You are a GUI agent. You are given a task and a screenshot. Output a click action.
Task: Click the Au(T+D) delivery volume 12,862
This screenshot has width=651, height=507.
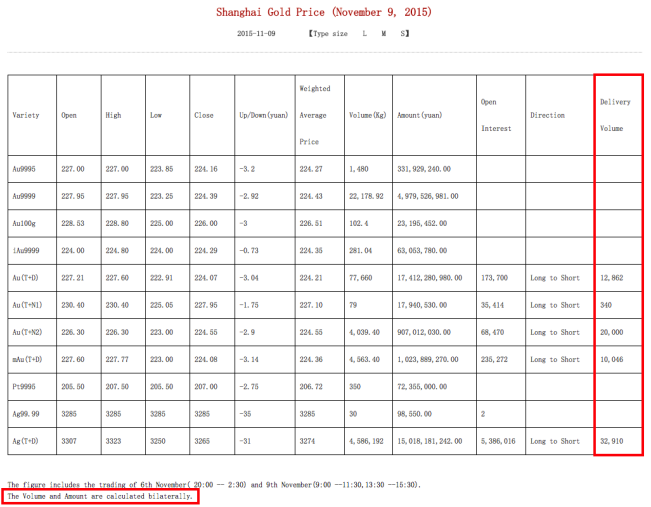click(x=612, y=278)
